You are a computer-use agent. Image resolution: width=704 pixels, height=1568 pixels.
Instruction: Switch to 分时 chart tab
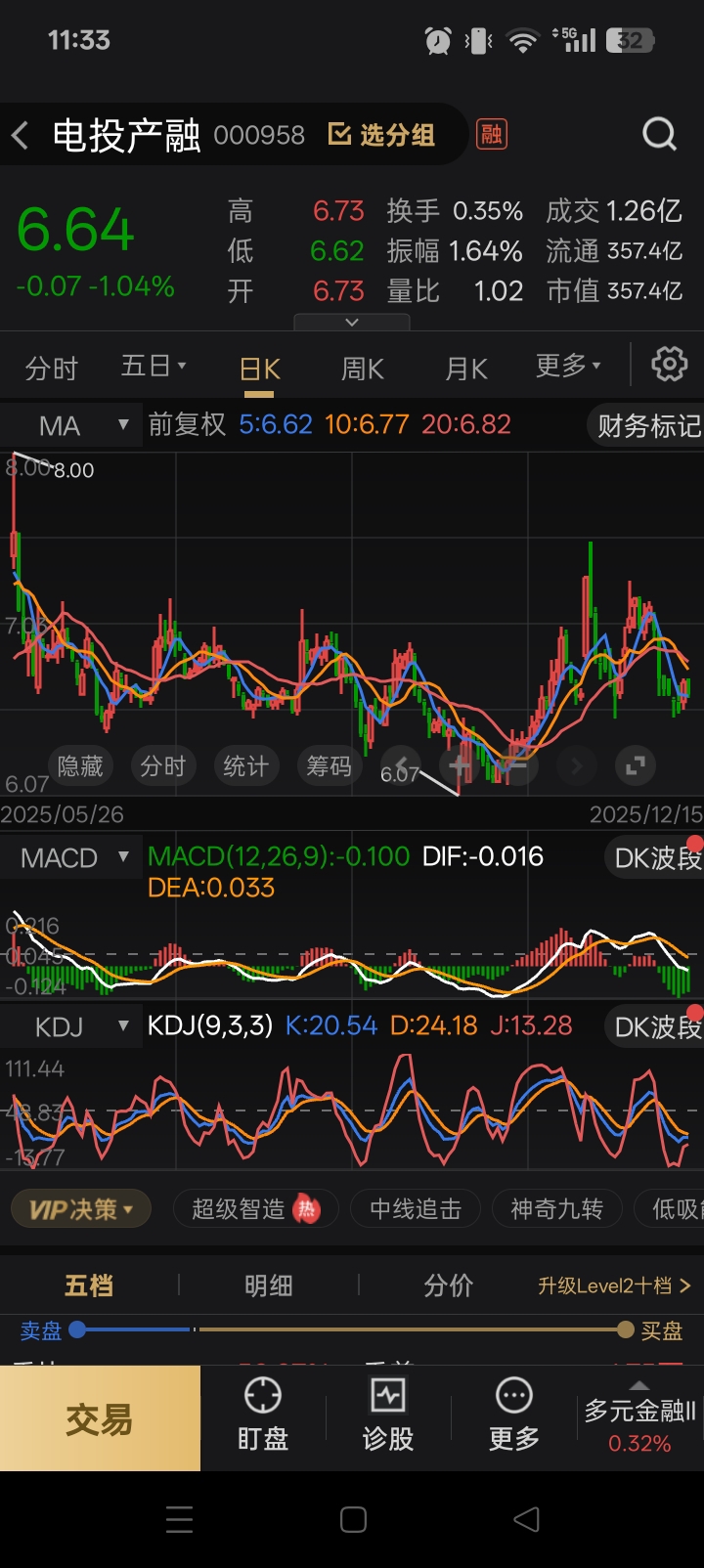pyautogui.click(x=51, y=369)
